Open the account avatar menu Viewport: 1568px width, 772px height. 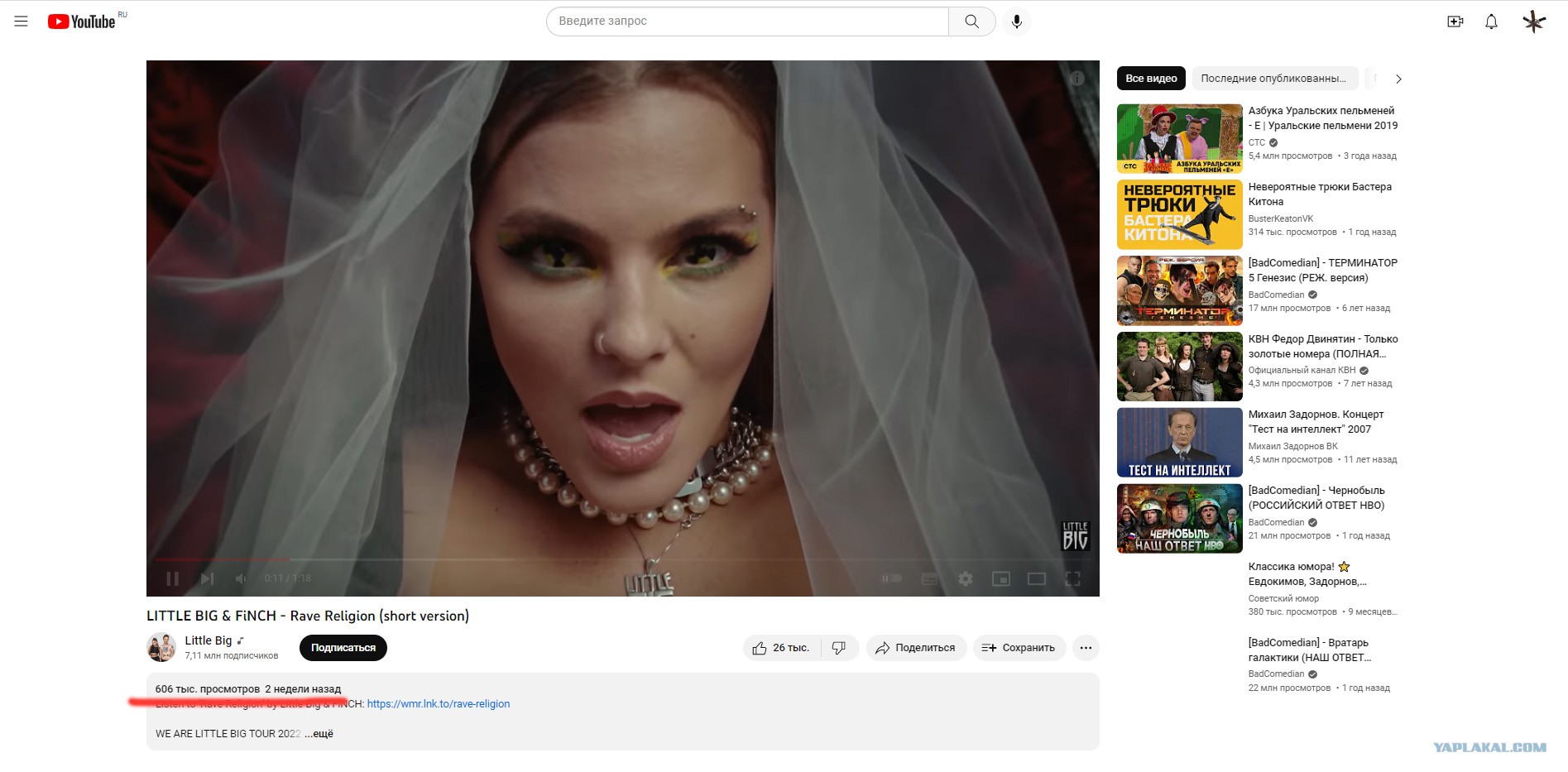[x=1534, y=22]
